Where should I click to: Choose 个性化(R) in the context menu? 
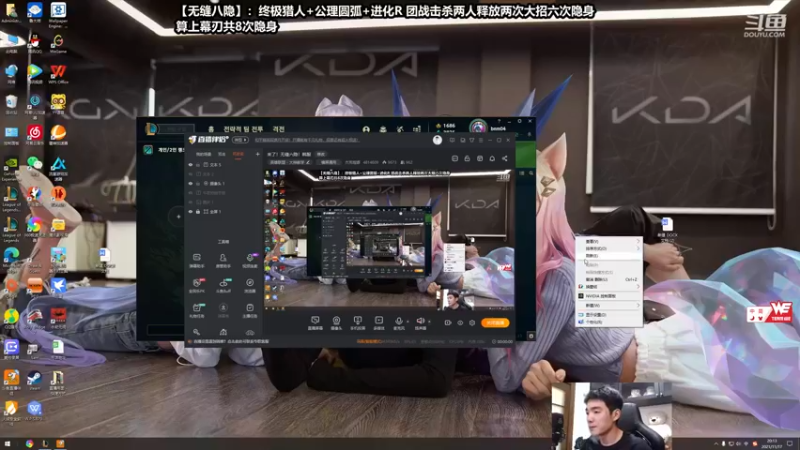click(609, 322)
